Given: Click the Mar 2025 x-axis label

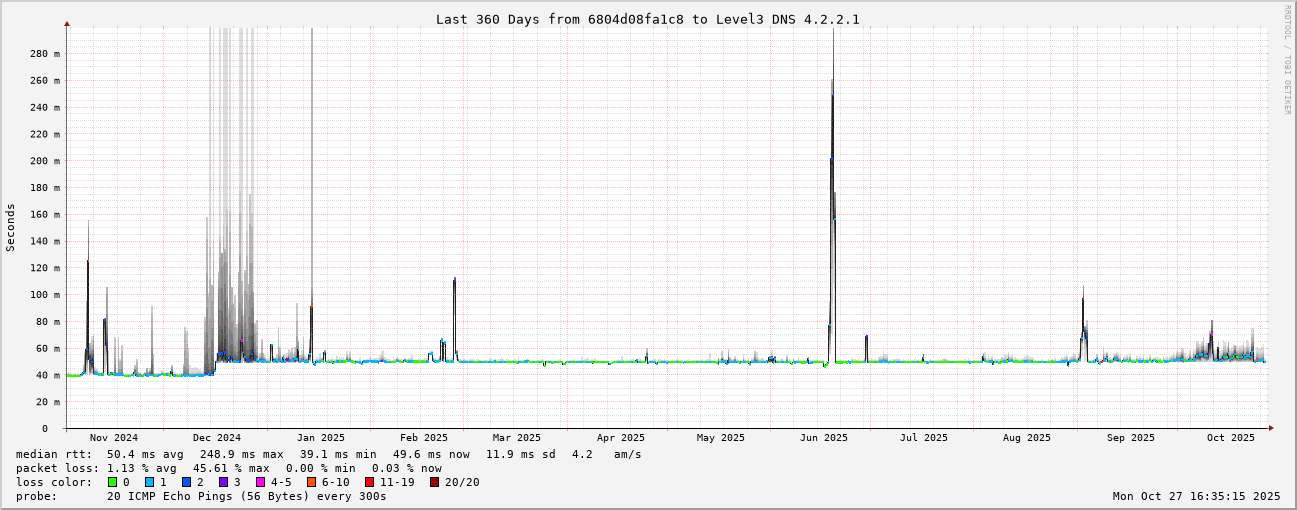Looking at the screenshot, I should tap(516, 438).
